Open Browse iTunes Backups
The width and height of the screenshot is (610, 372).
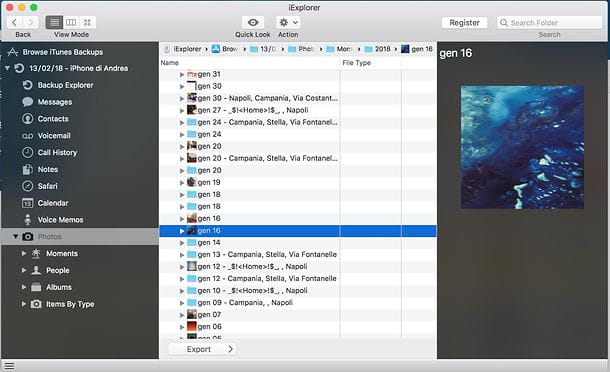pyautogui.click(x=62, y=52)
